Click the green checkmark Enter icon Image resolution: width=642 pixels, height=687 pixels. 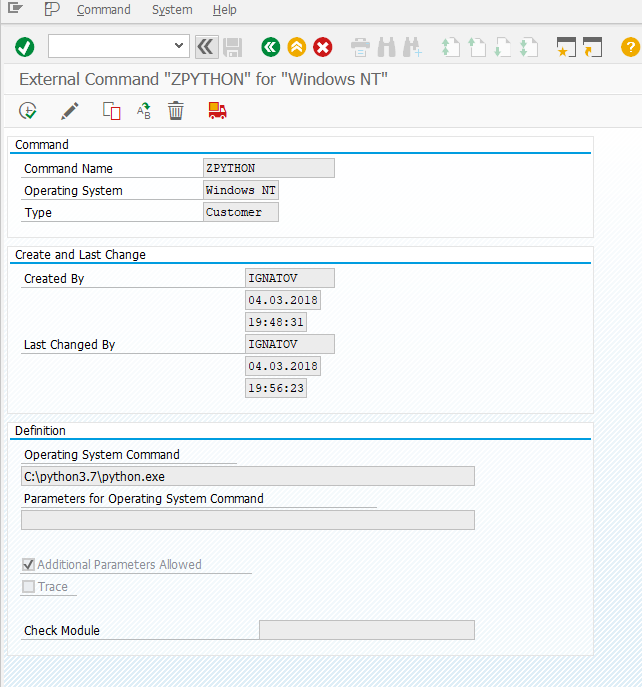click(25, 47)
